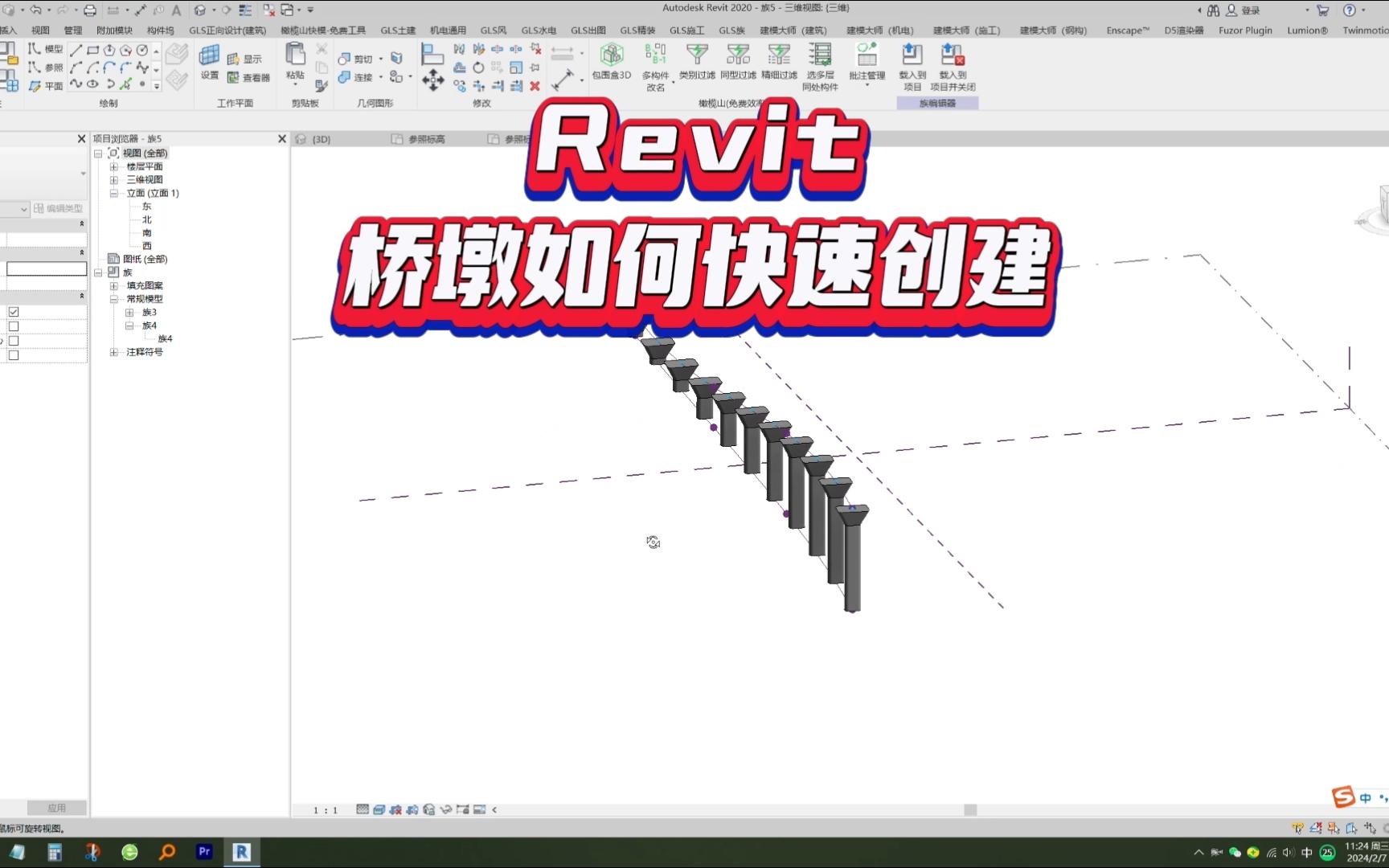Open the Enscape ribbon tab
This screenshot has height=868, width=1389.
coord(1128,31)
